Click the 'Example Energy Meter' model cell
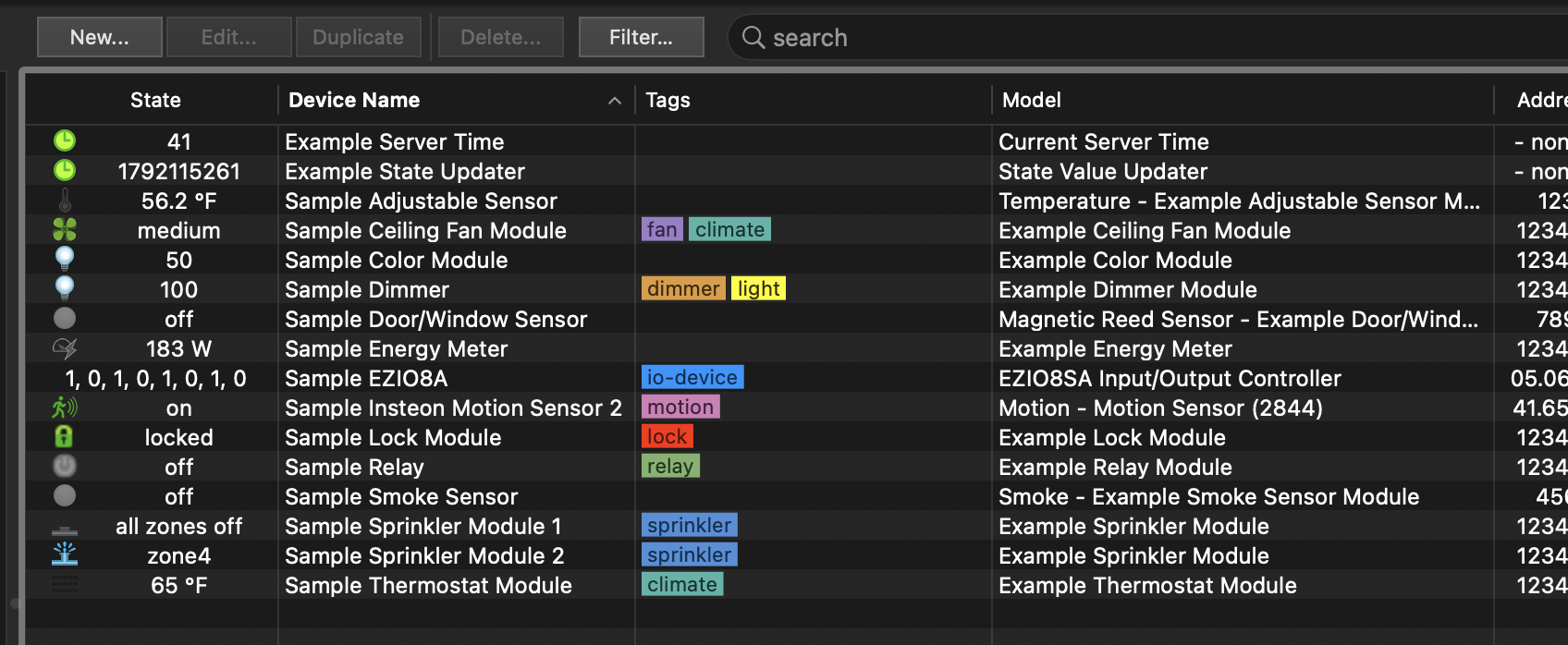 (x=1115, y=348)
